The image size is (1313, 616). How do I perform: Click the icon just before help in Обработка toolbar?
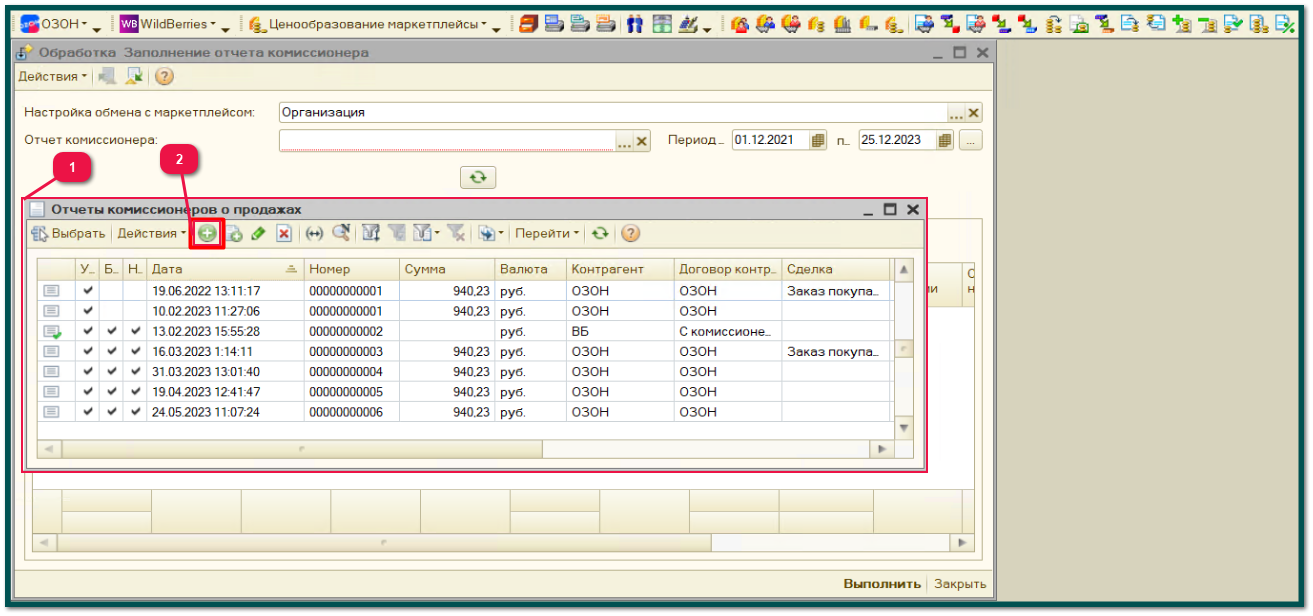click(134, 76)
